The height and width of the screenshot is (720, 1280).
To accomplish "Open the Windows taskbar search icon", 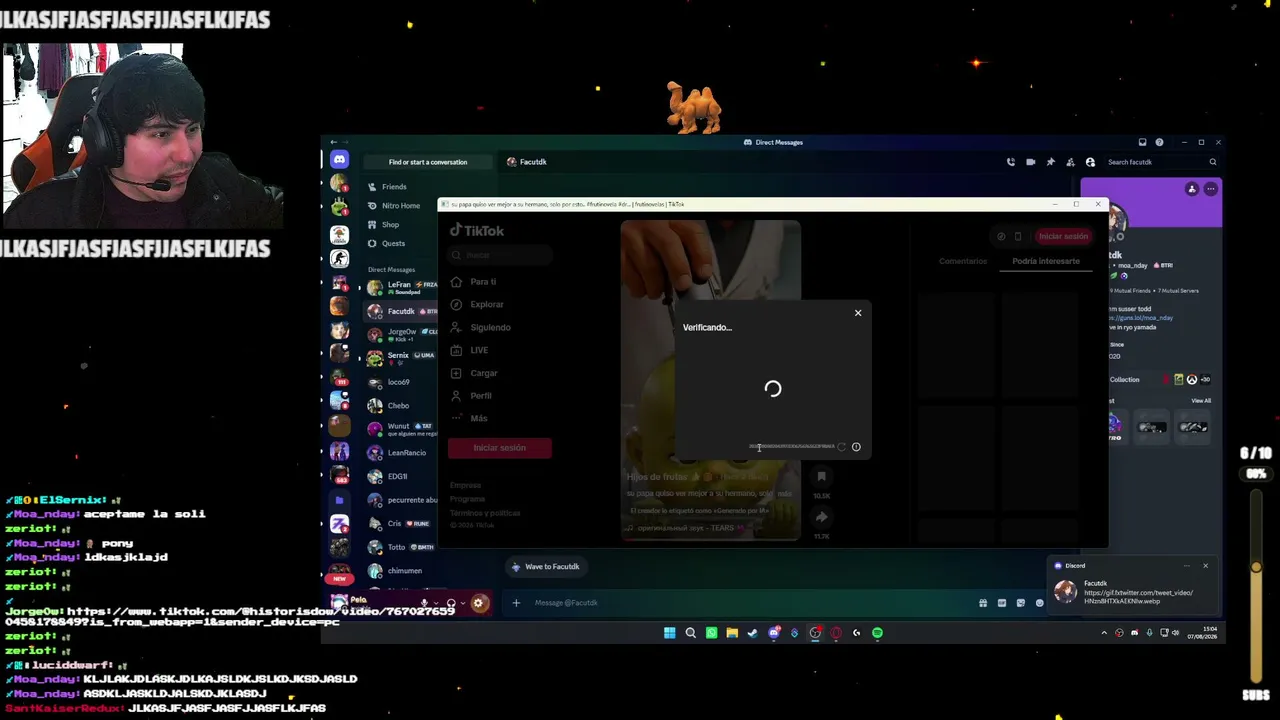I will tap(690, 633).
